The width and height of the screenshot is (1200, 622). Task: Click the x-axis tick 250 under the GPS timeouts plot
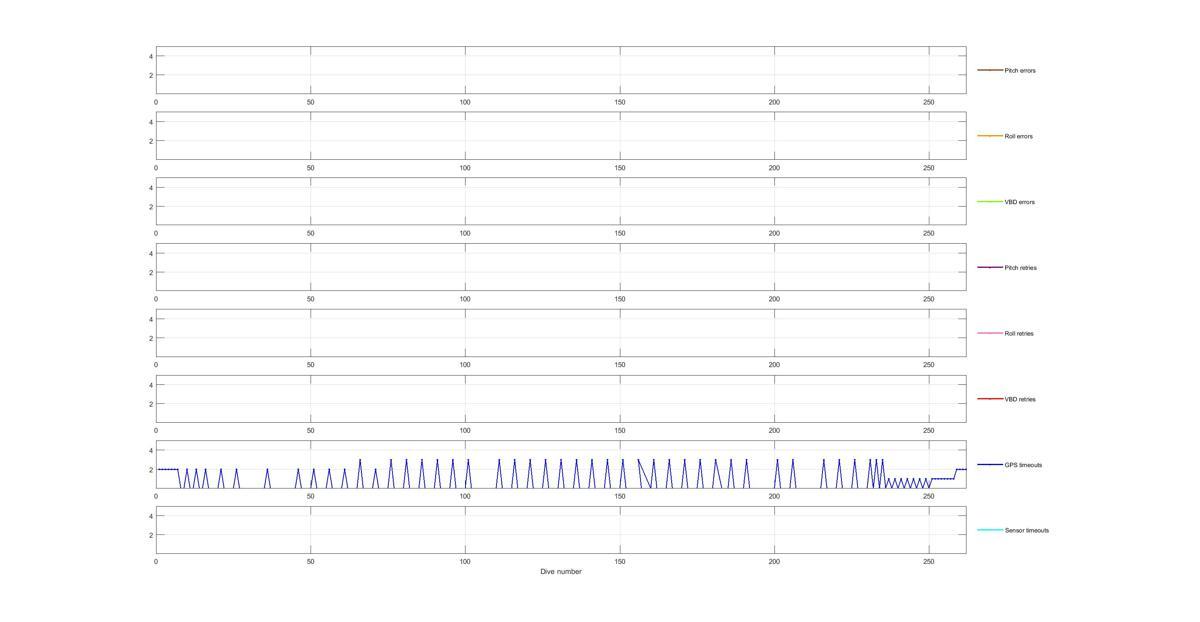click(x=929, y=496)
